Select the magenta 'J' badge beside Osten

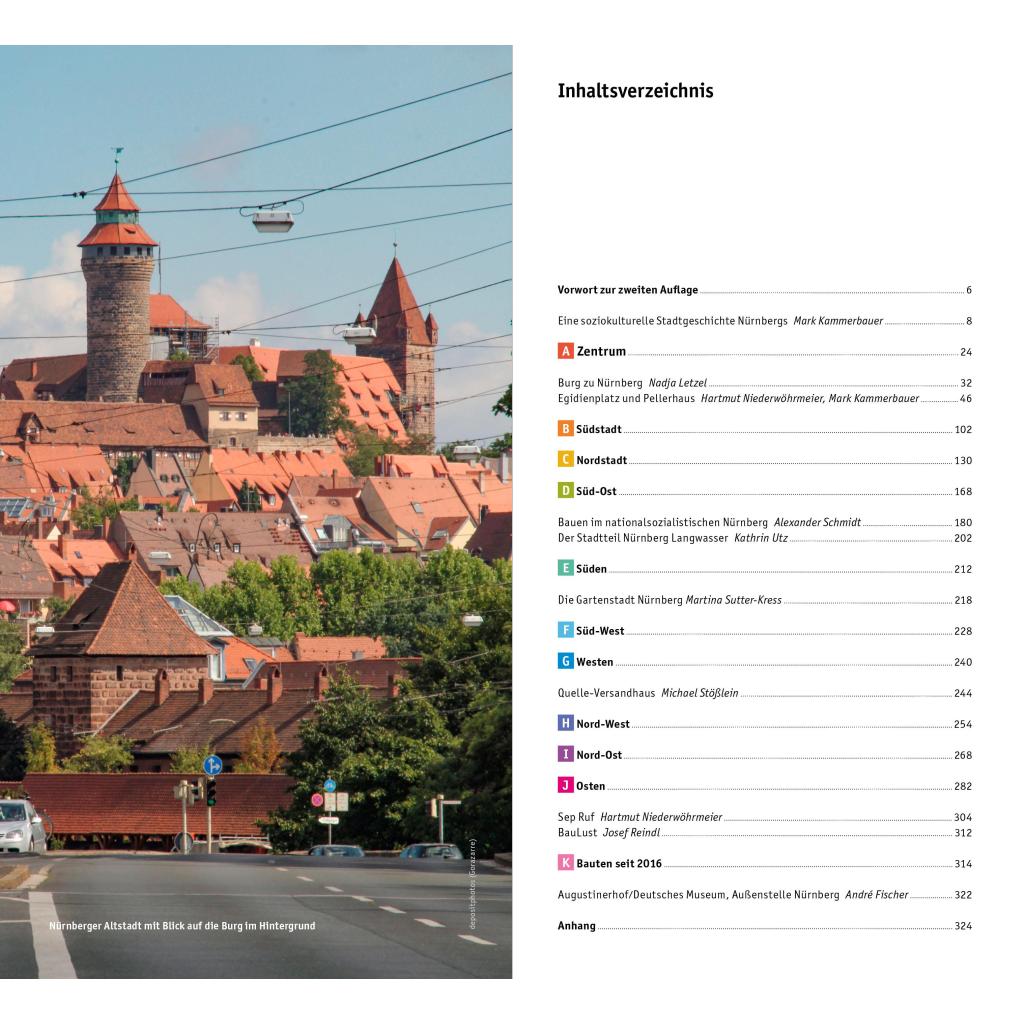click(x=565, y=786)
